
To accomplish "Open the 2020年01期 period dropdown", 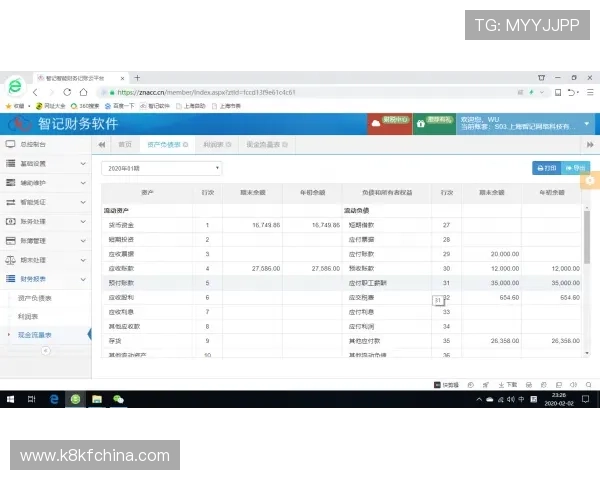I will [161, 168].
